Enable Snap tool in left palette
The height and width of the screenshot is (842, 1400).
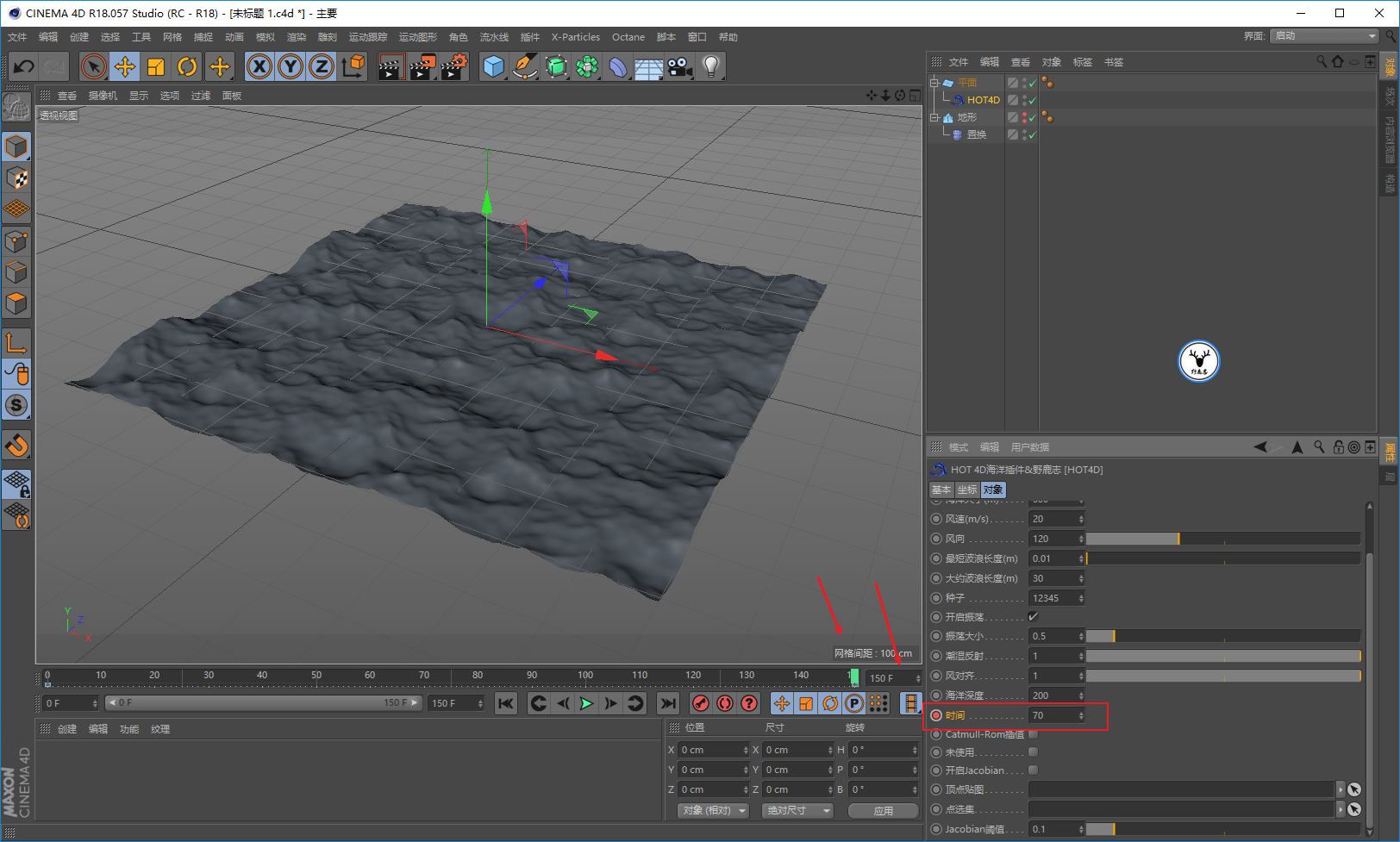pyautogui.click(x=16, y=446)
